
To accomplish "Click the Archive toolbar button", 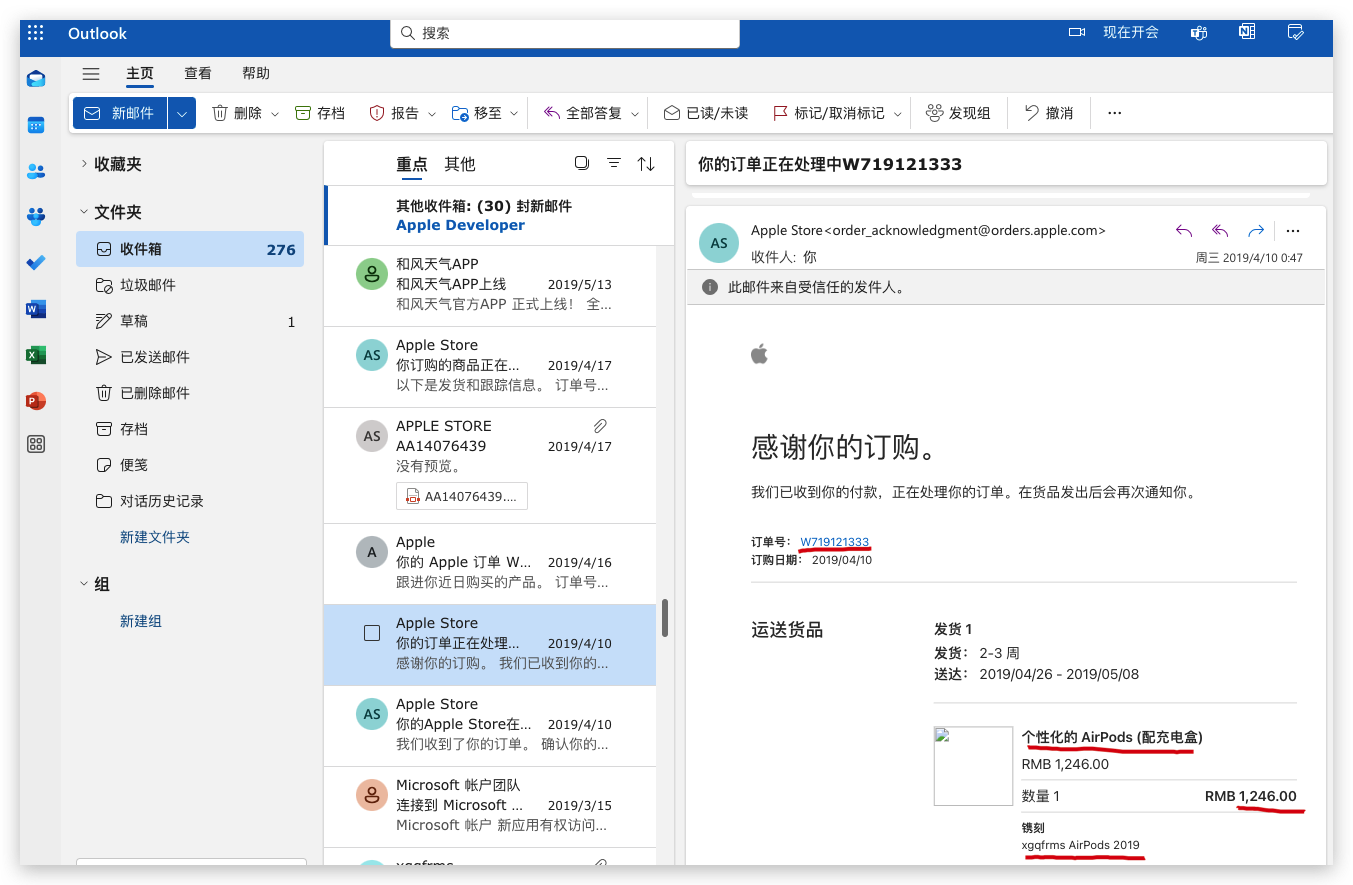I will [x=320, y=113].
